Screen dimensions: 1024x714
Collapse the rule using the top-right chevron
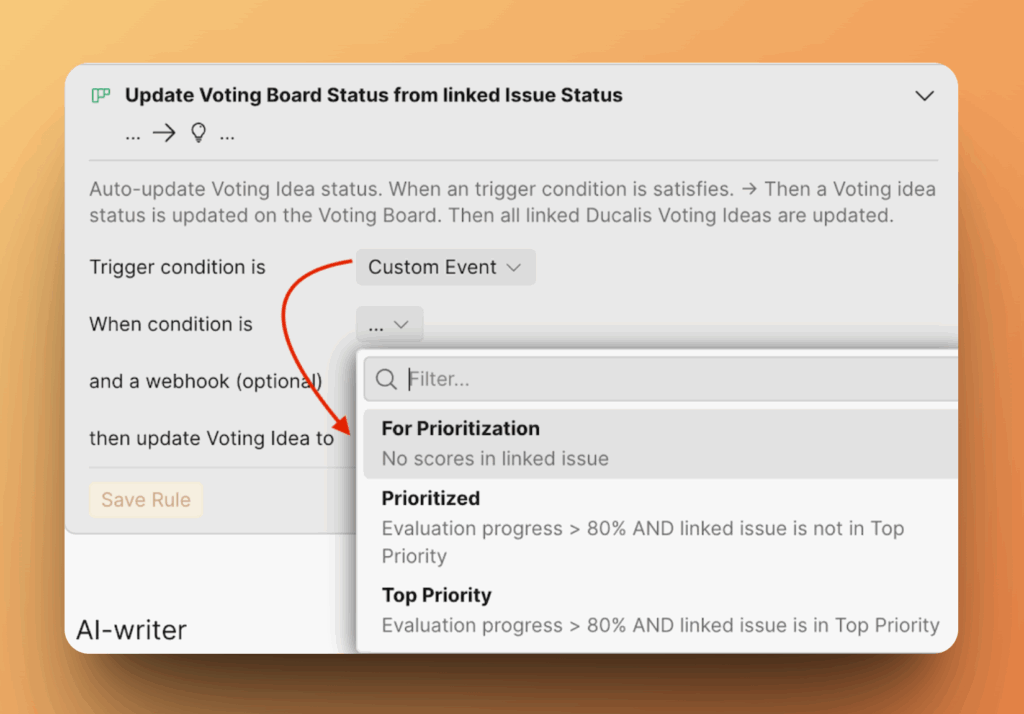click(x=924, y=96)
